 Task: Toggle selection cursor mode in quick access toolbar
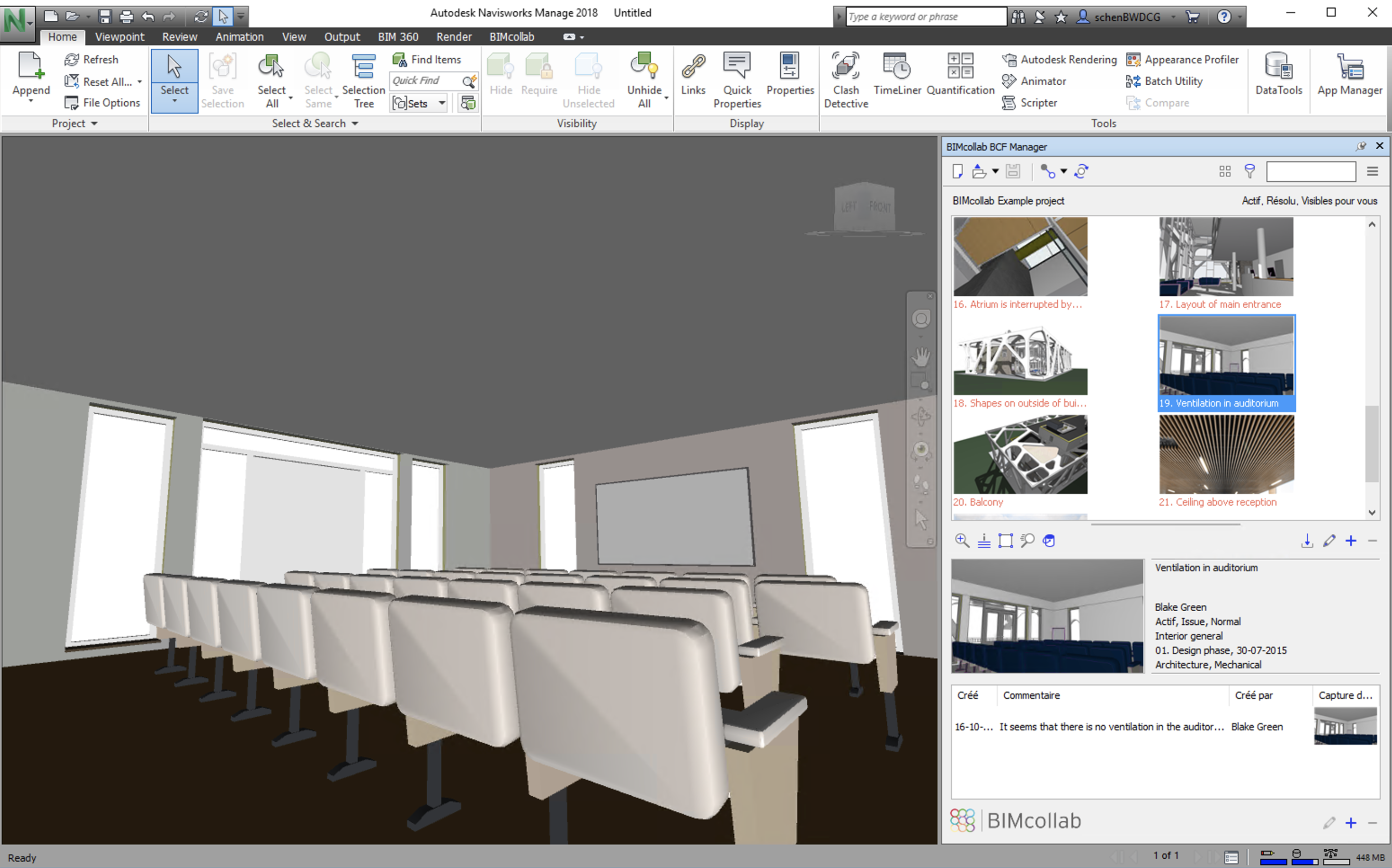tap(222, 16)
